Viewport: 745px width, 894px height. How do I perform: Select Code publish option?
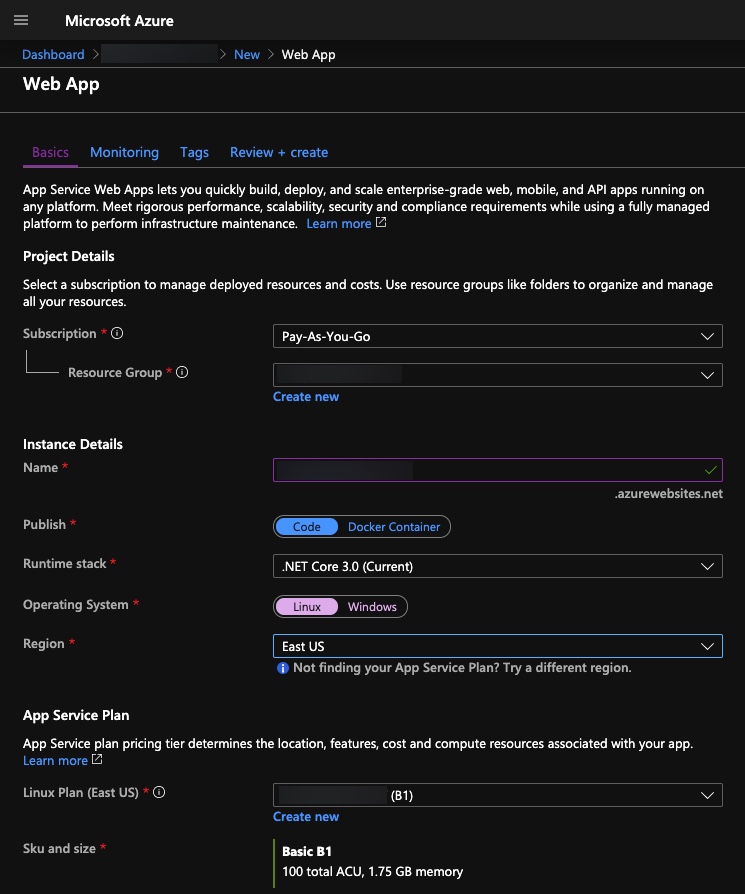click(x=306, y=526)
